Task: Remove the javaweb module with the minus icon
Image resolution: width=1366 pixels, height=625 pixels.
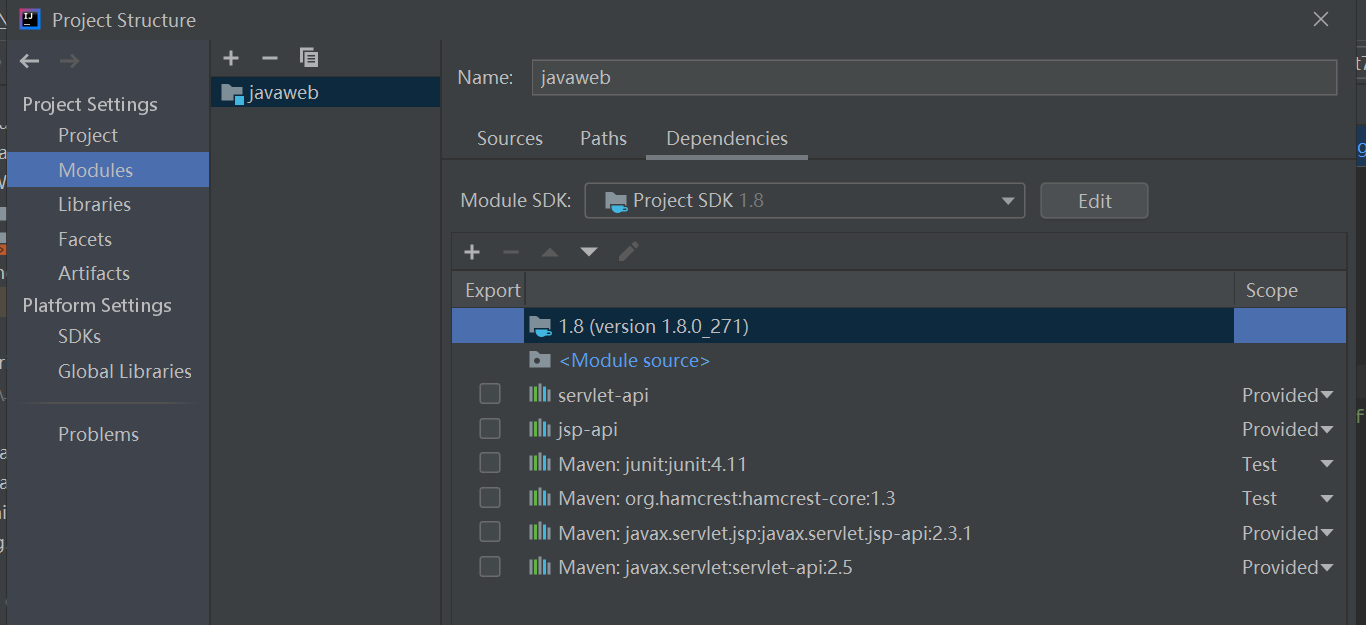Action: 269,57
